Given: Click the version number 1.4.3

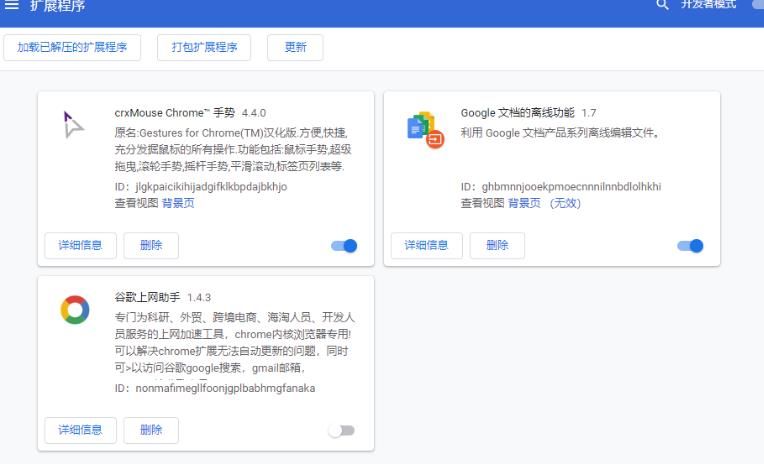Looking at the screenshot, I should [199, 298].
